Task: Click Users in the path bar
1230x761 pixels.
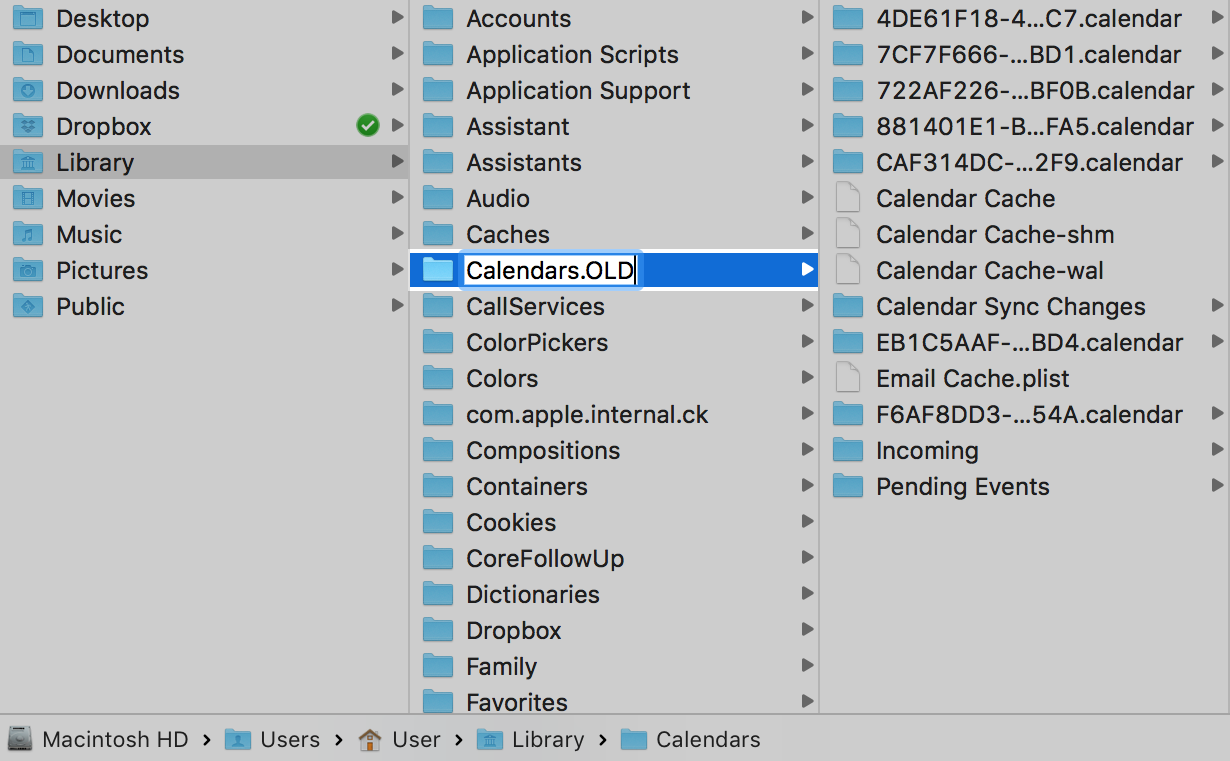Action: [289, 739]
